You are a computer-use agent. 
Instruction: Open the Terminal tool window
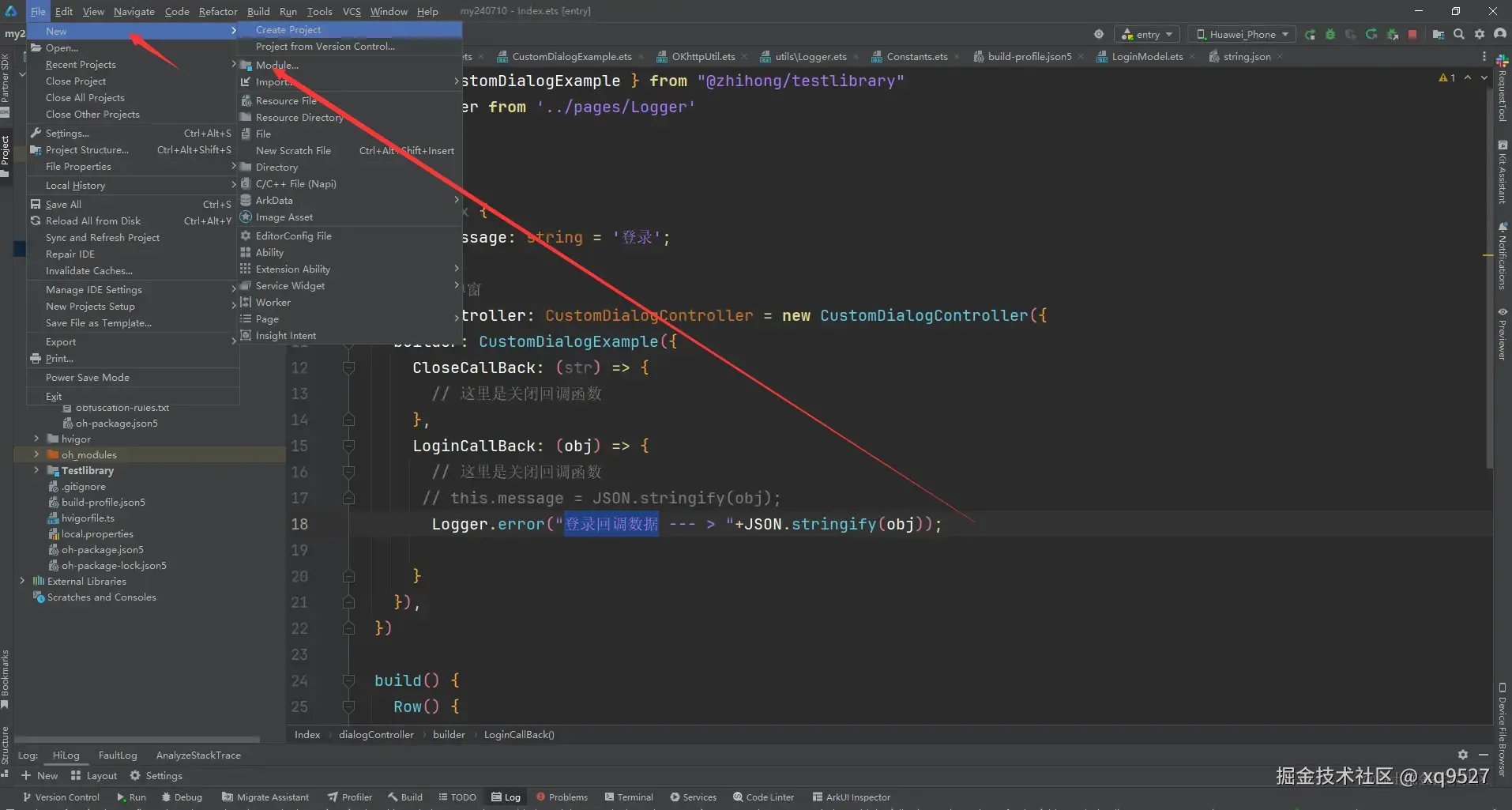[x=629, y=797]
